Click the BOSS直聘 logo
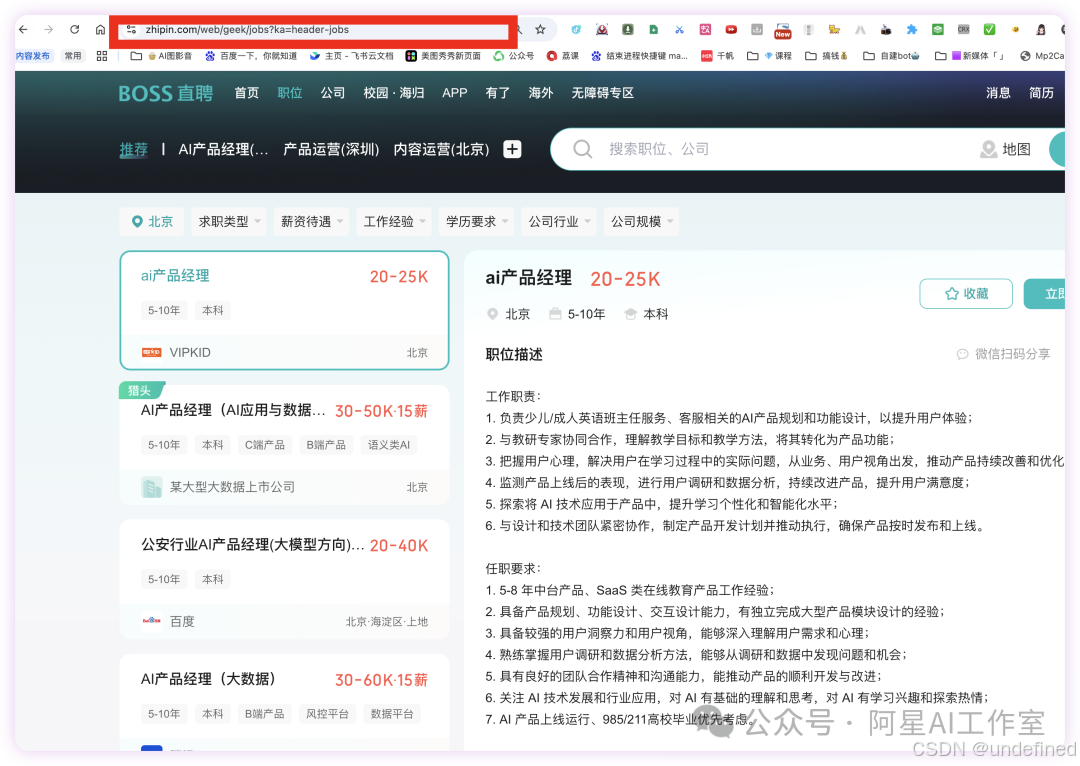Screen dimensions: 1080x766 point(164,92)
